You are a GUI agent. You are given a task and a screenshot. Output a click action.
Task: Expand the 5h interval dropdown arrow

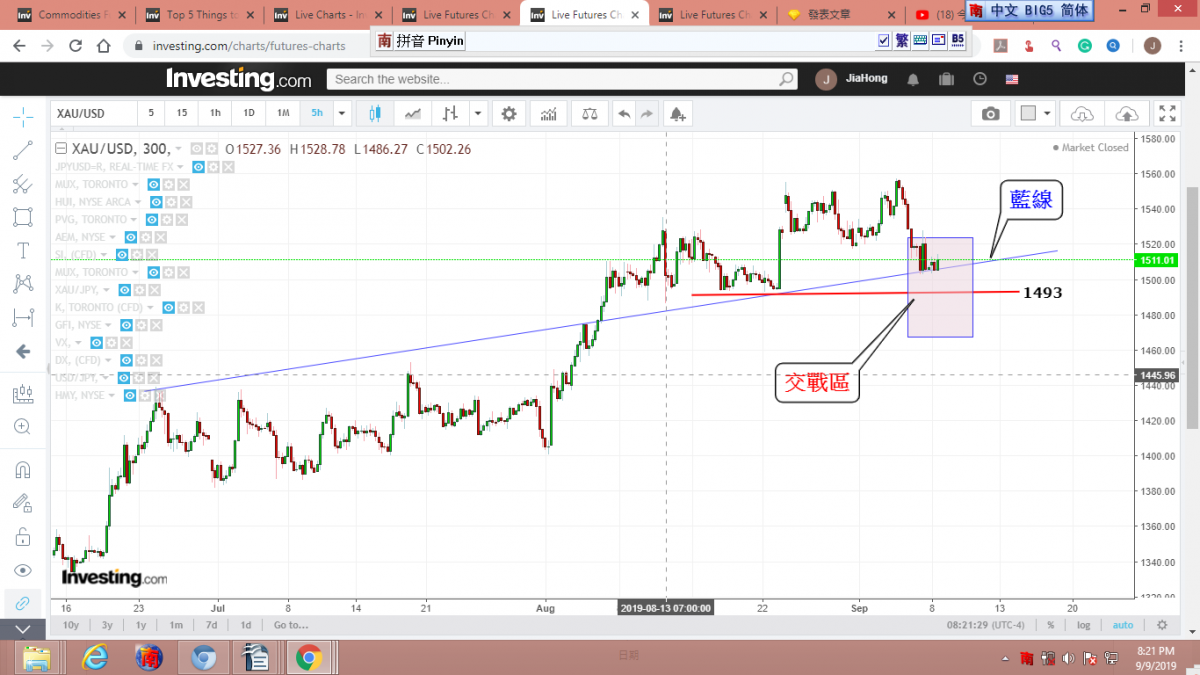(343, 114)
